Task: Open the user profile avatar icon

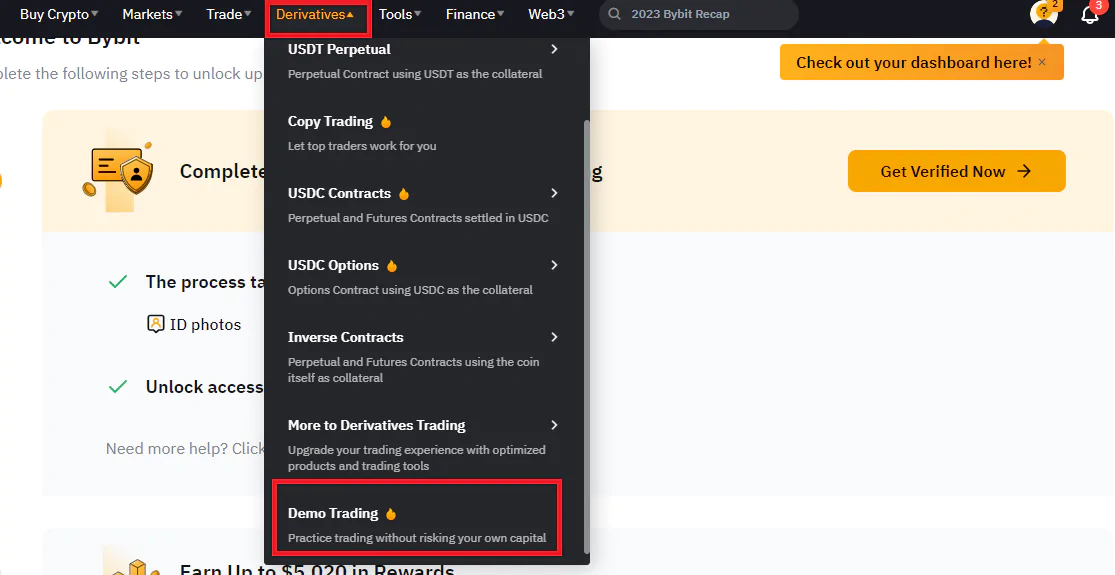Action: coord(1043,14)
